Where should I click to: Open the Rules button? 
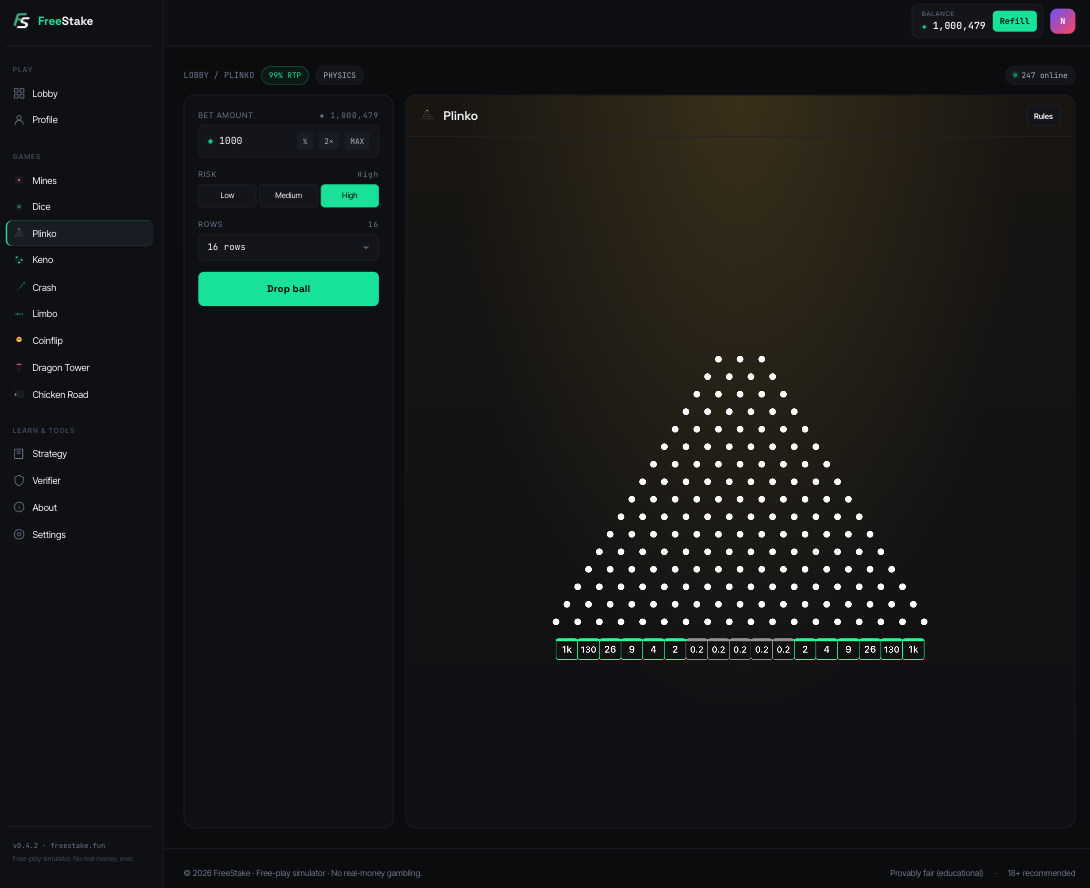(1043, 116)
